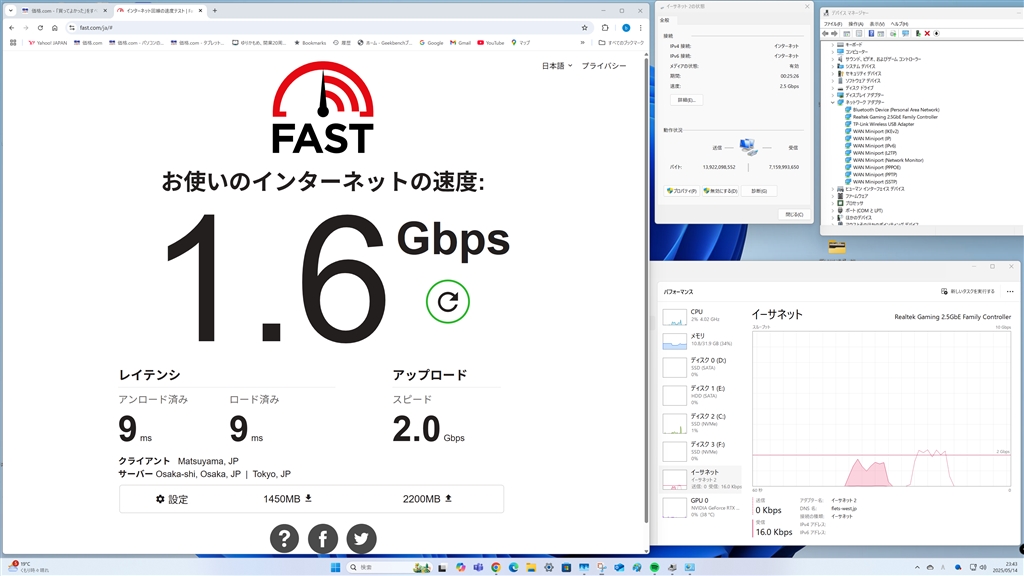Open Task Manager three-dot more options
Screen dimensions: 1024x576
pos(1010,291)
